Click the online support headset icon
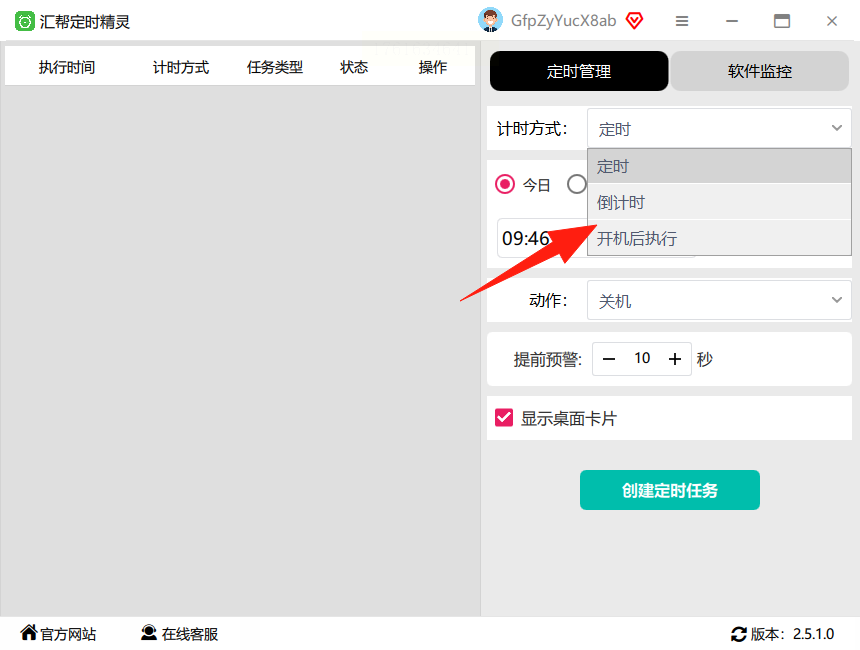This screenshot has width=860, height=650. tap(149, 632)
